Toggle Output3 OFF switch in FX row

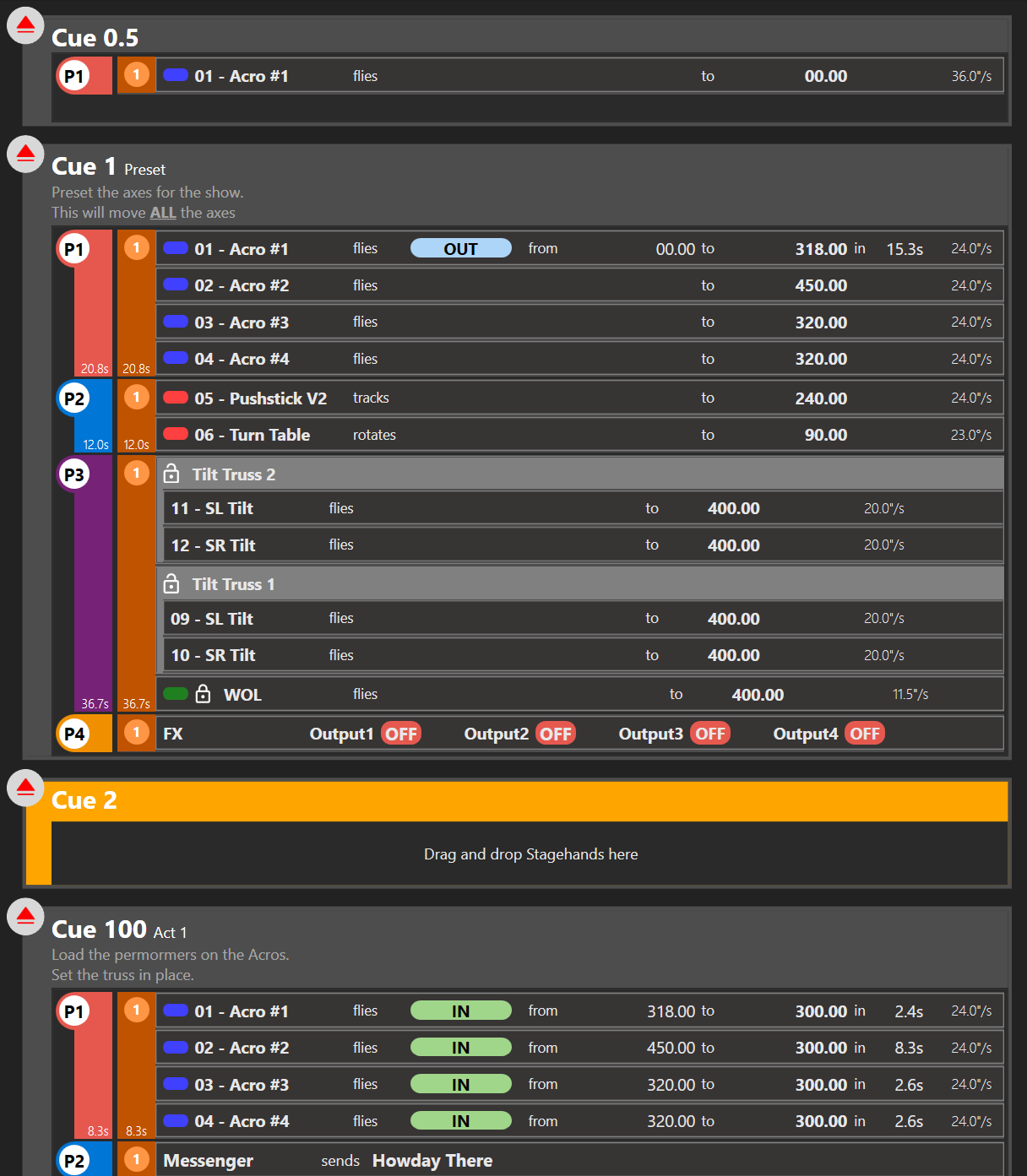pyautogui.click(x=710, y=734)
